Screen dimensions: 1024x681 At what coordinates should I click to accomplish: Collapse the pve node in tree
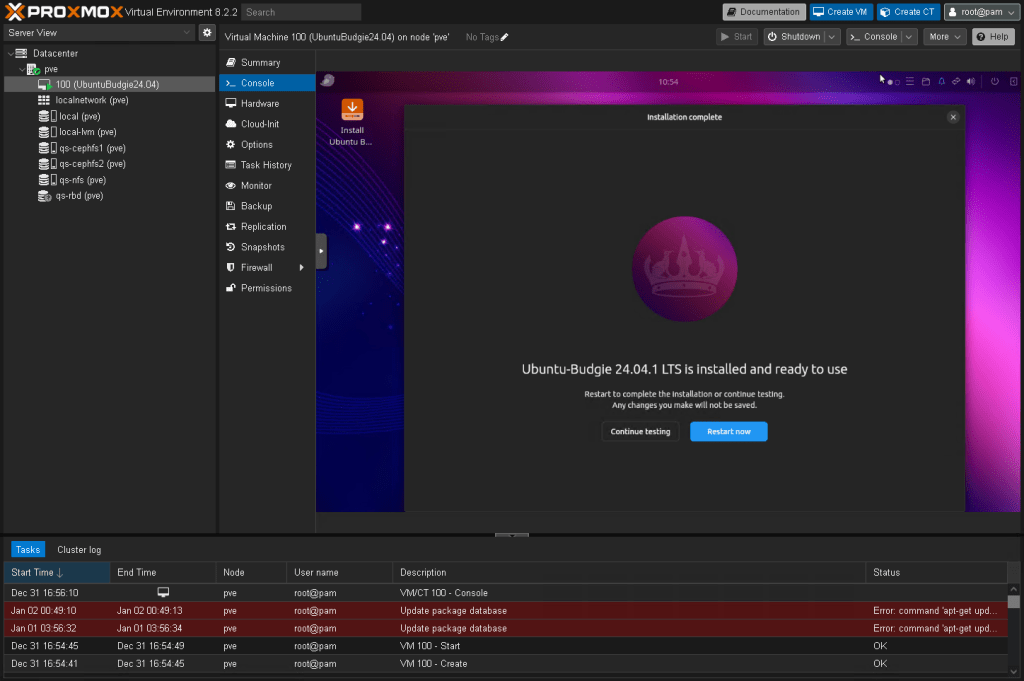click(x=22, y=69)
